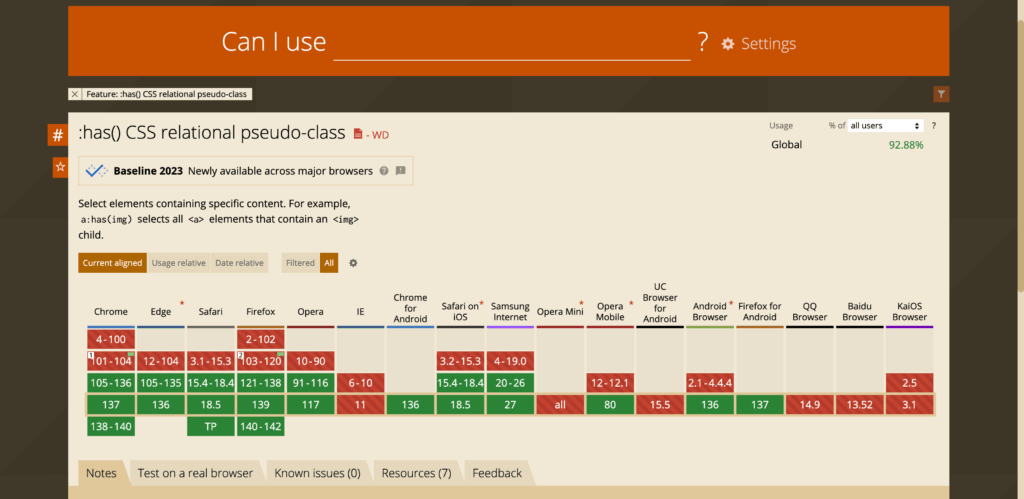Click the WD spec document icon
This screenshot has height=499, width=1024.
[x=357, y=133]
